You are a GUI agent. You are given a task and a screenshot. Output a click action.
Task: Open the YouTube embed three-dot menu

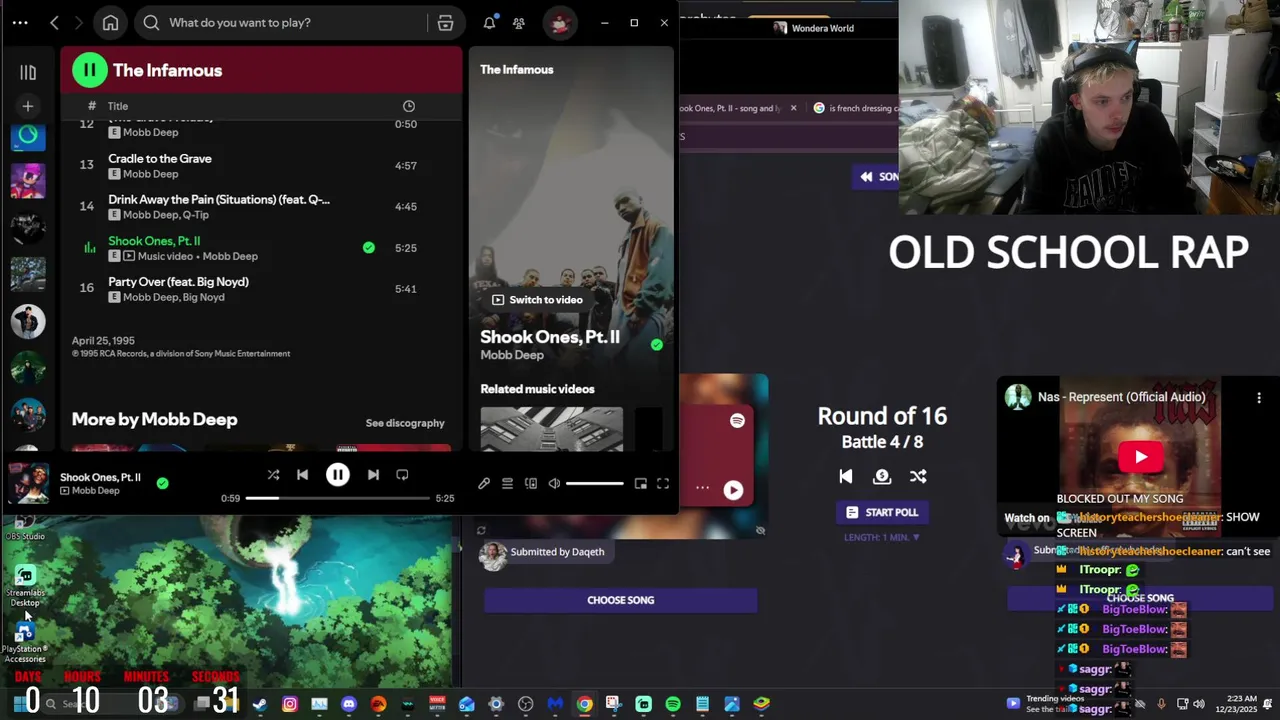[1259, 397]
